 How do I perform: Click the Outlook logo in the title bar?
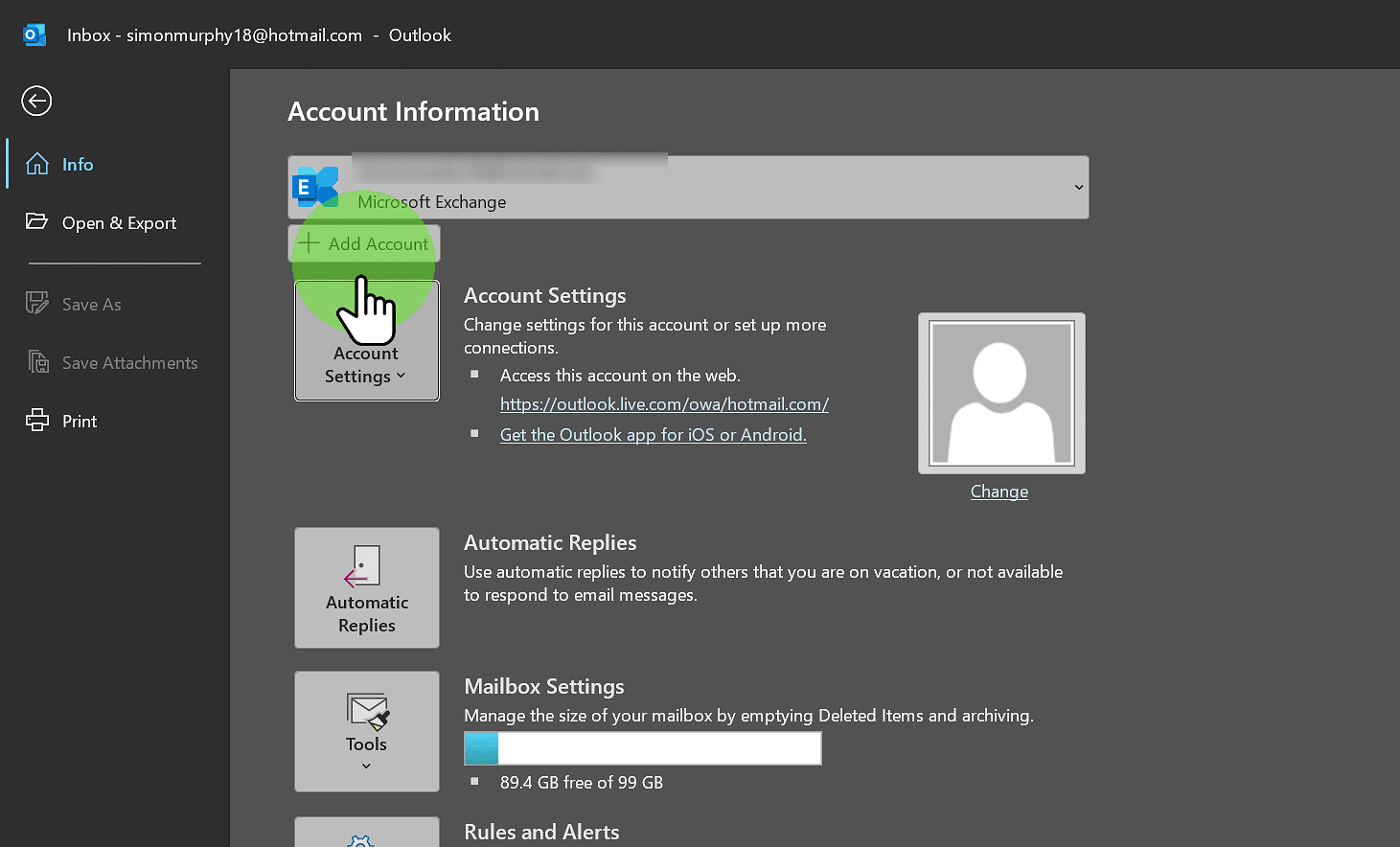[x=34, y=34]
